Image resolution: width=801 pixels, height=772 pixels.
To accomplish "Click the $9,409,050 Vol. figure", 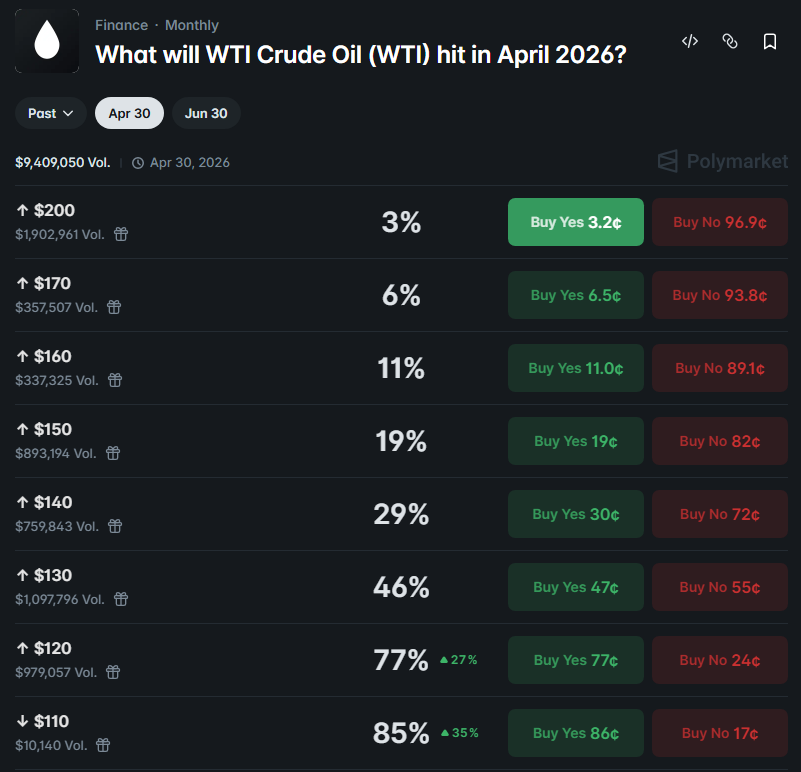I will [62, 161].
